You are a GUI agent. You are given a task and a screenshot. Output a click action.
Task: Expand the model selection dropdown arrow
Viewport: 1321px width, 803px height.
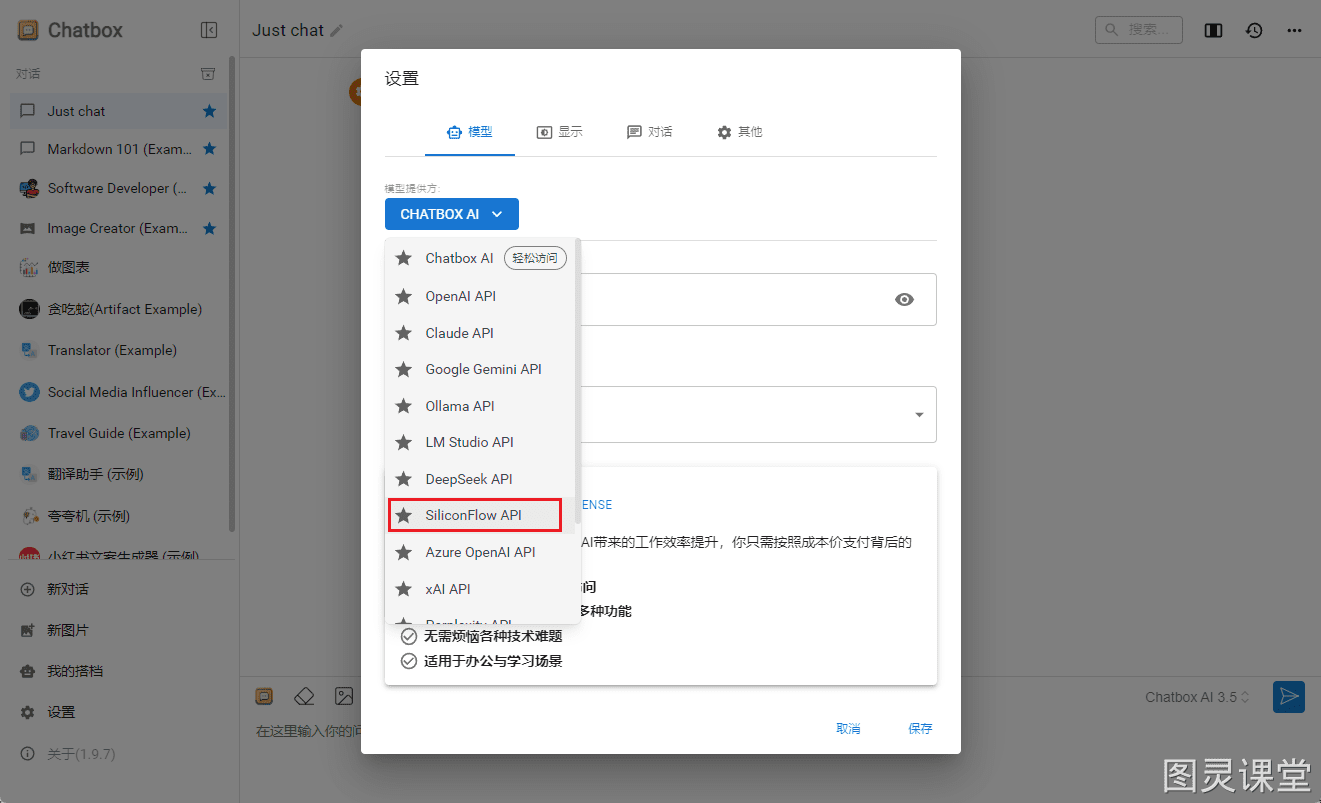pos(919,415)
